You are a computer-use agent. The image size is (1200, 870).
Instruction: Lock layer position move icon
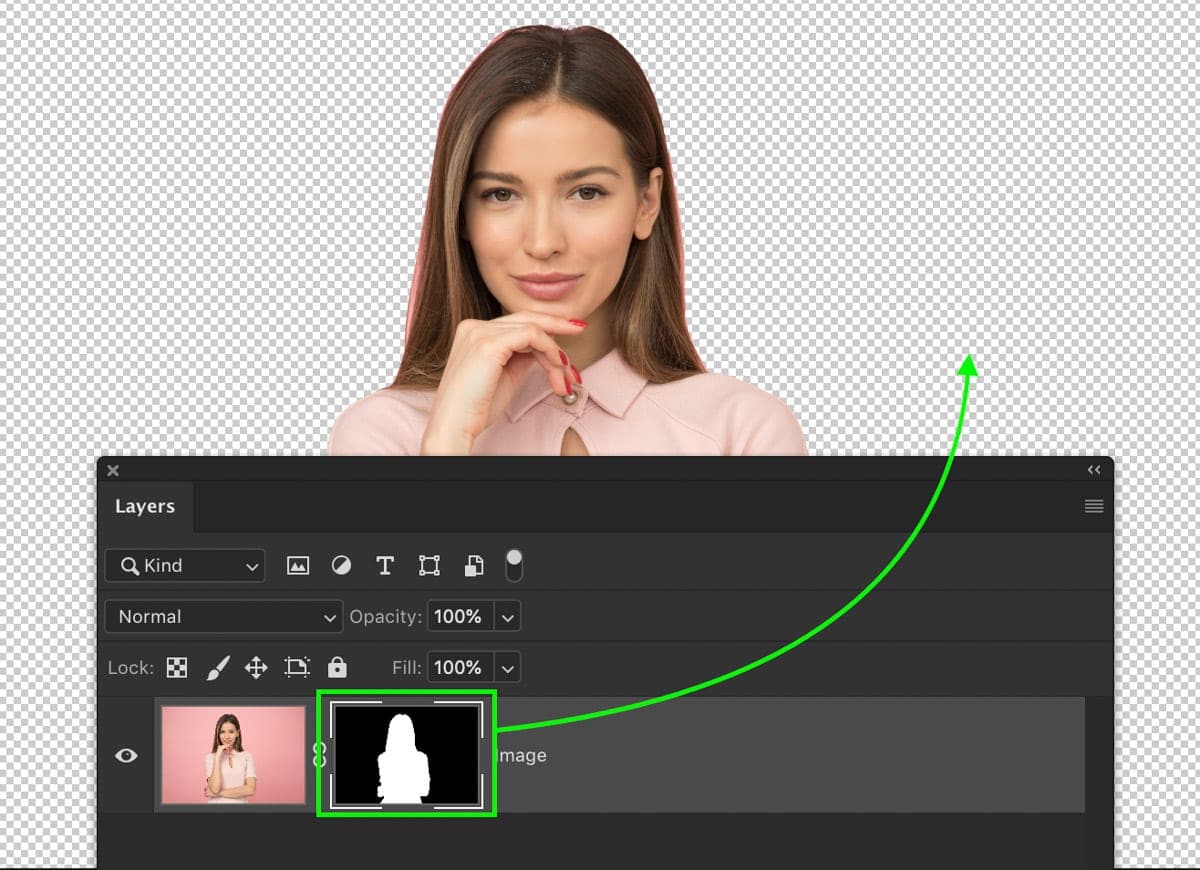[256, 668]
